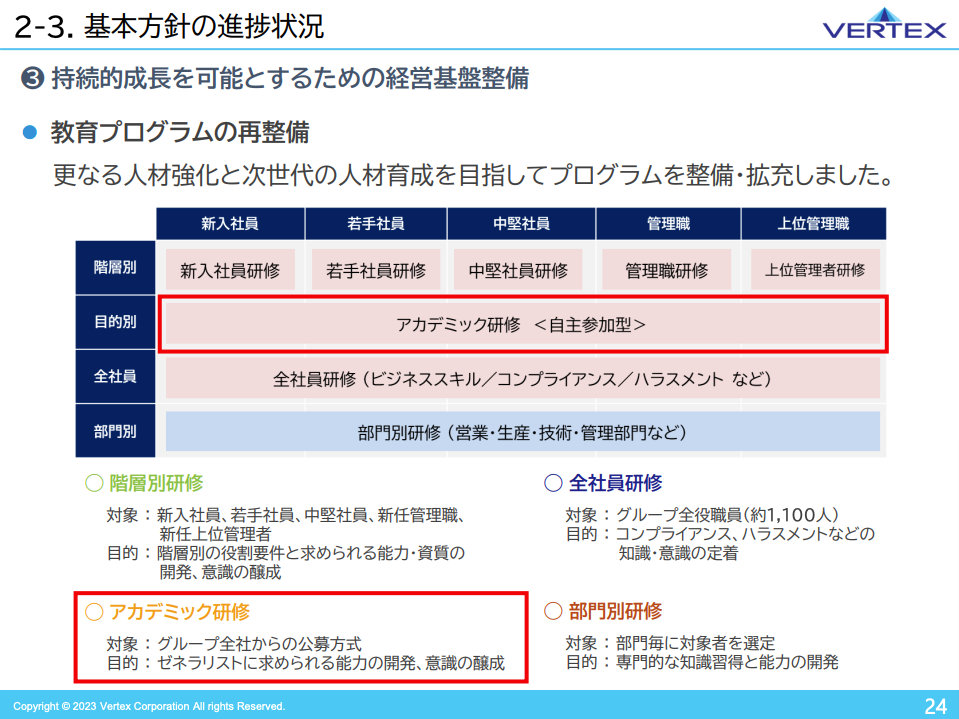This screenshot has width=959, height=719.
Task: Click the 上位管理者研修 box
Action: point(814,270)
